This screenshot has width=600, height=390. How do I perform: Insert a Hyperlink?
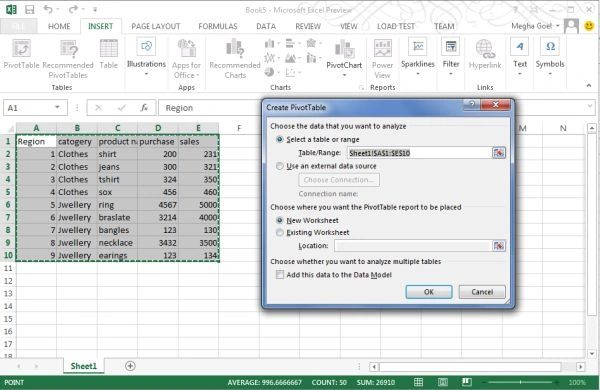485,54
